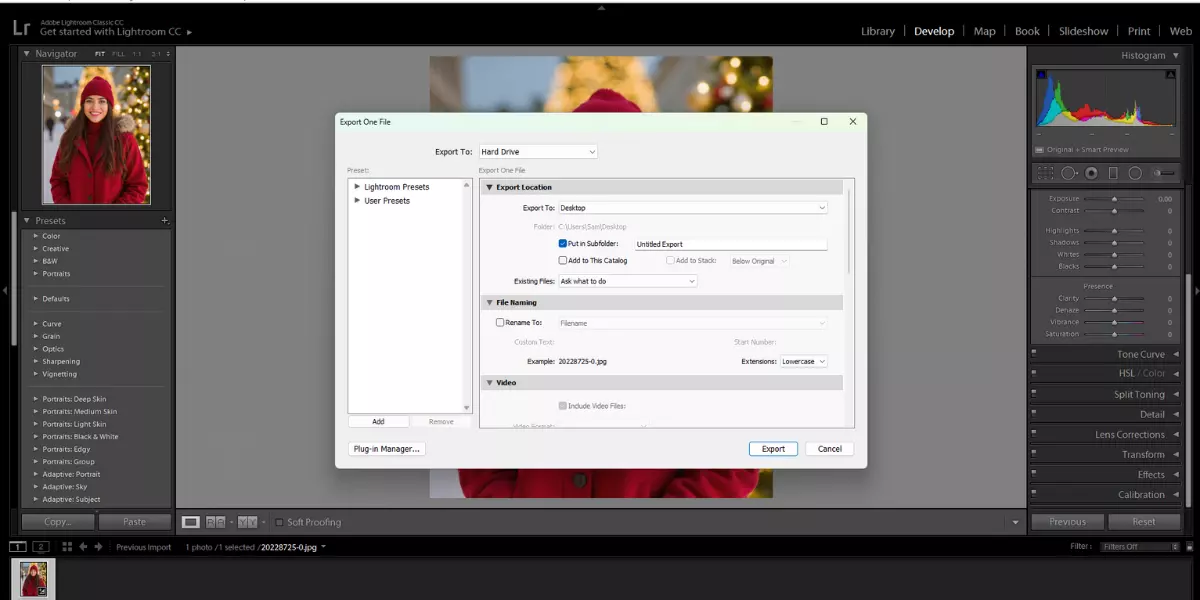Click the R|A reference view icon
1200x600 pixels.
tap(215, 522)
